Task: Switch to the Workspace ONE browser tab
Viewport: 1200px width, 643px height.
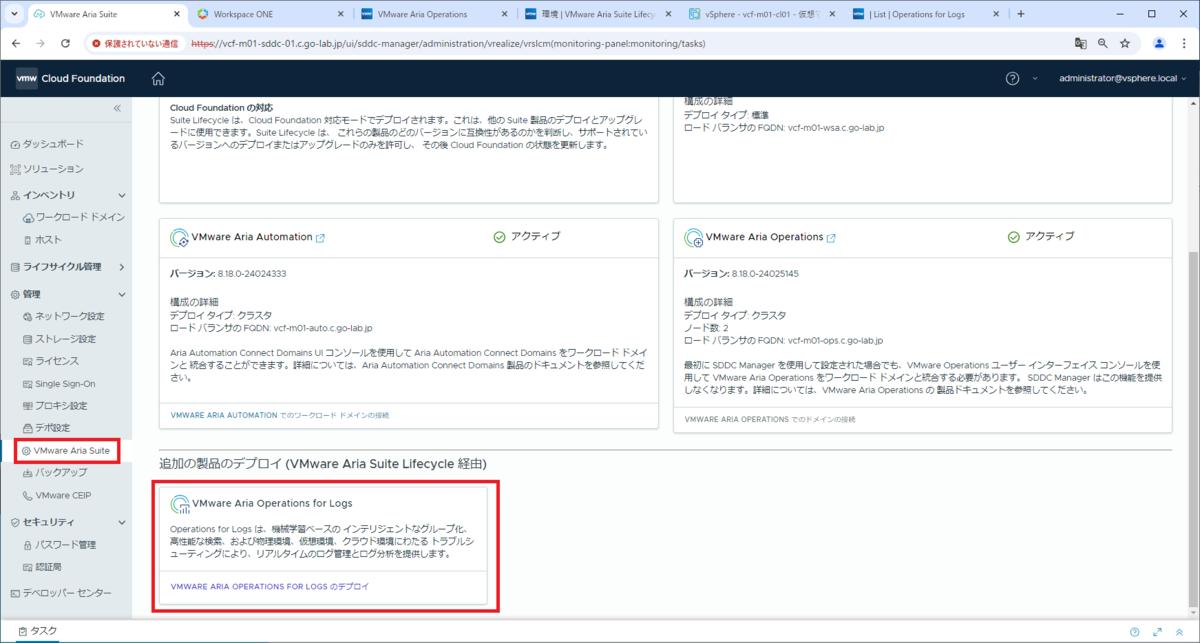Action: pyautogui.click(x=269, y=14)
